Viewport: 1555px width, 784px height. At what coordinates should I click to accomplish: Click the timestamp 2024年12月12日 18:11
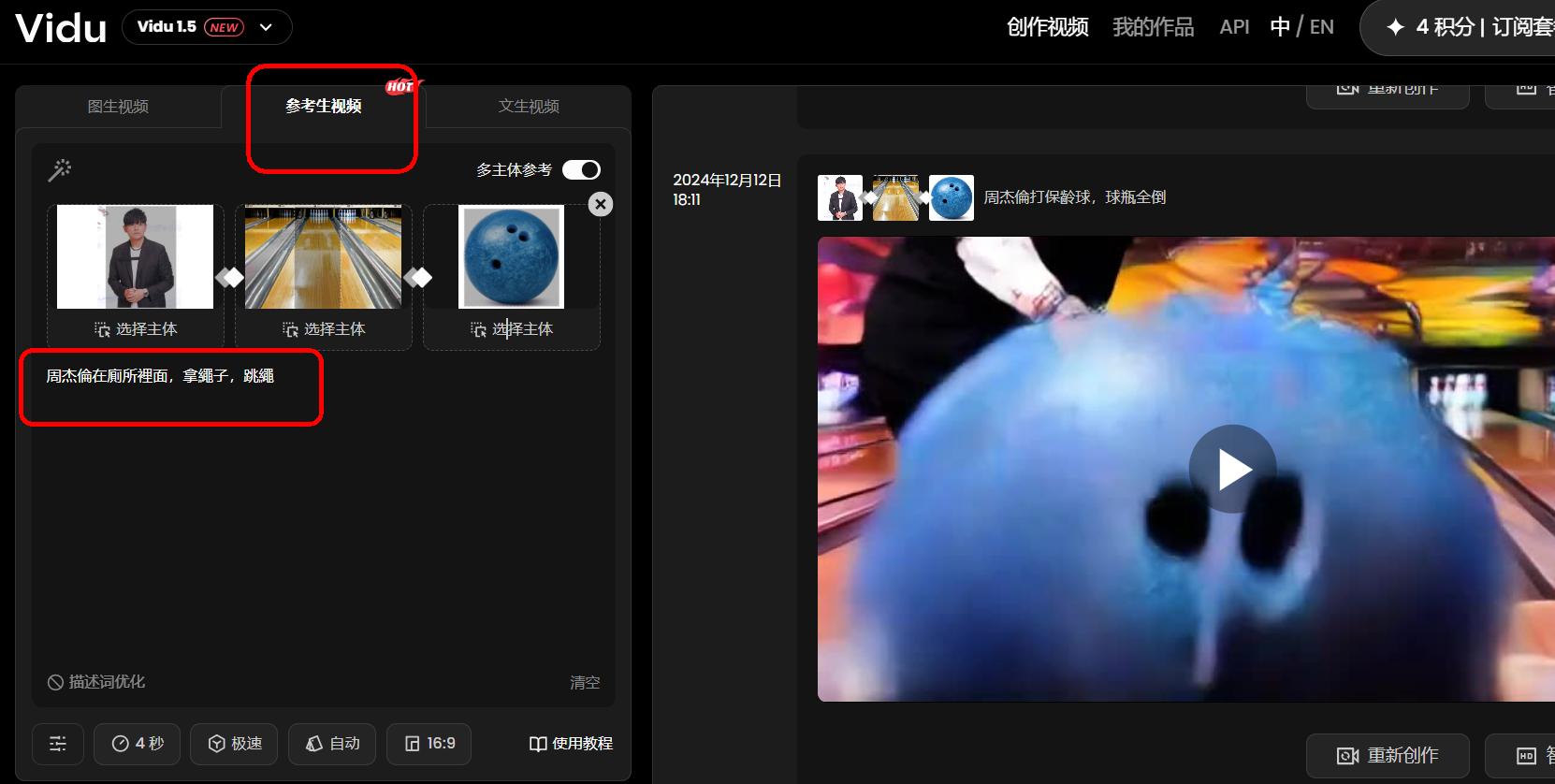point(727,190)
